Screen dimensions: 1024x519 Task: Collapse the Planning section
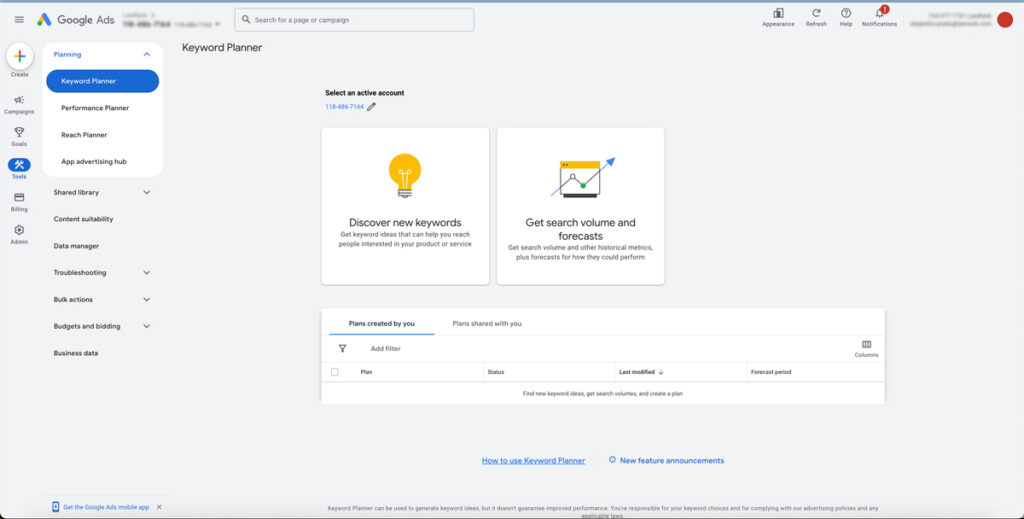coord(147,54)
